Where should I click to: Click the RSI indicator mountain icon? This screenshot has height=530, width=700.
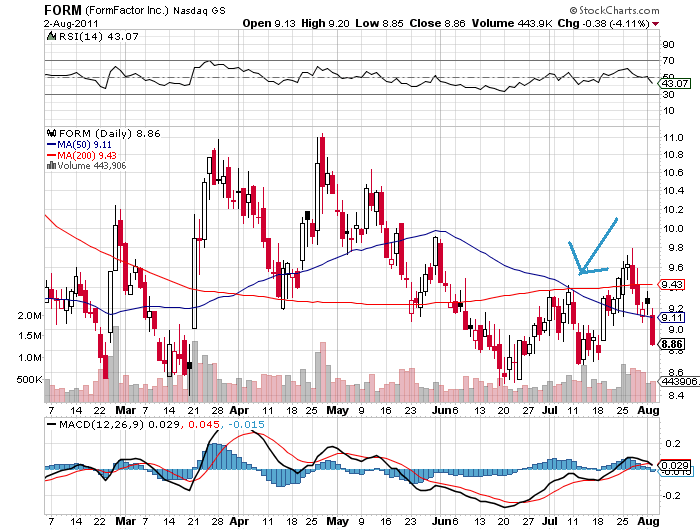coord(51,36)
